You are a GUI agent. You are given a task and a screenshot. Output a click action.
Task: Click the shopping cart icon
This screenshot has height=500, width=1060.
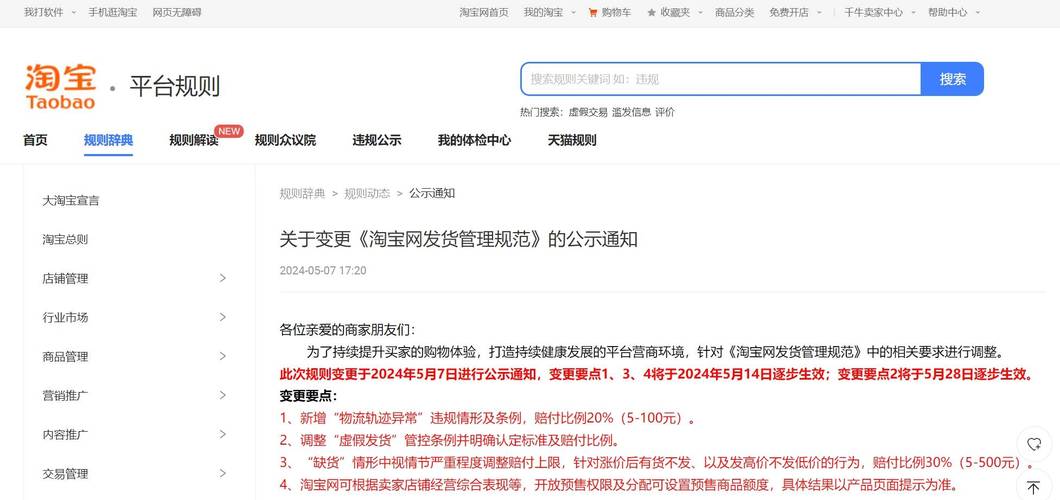(x=593, y=12)
